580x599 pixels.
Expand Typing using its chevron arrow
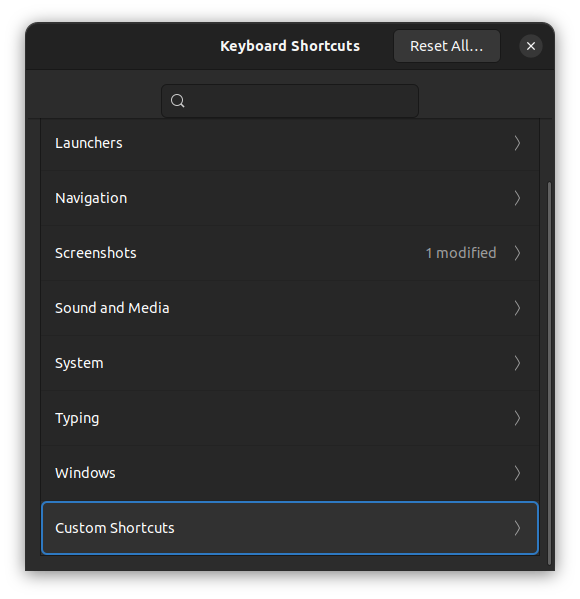coord(517,418)
